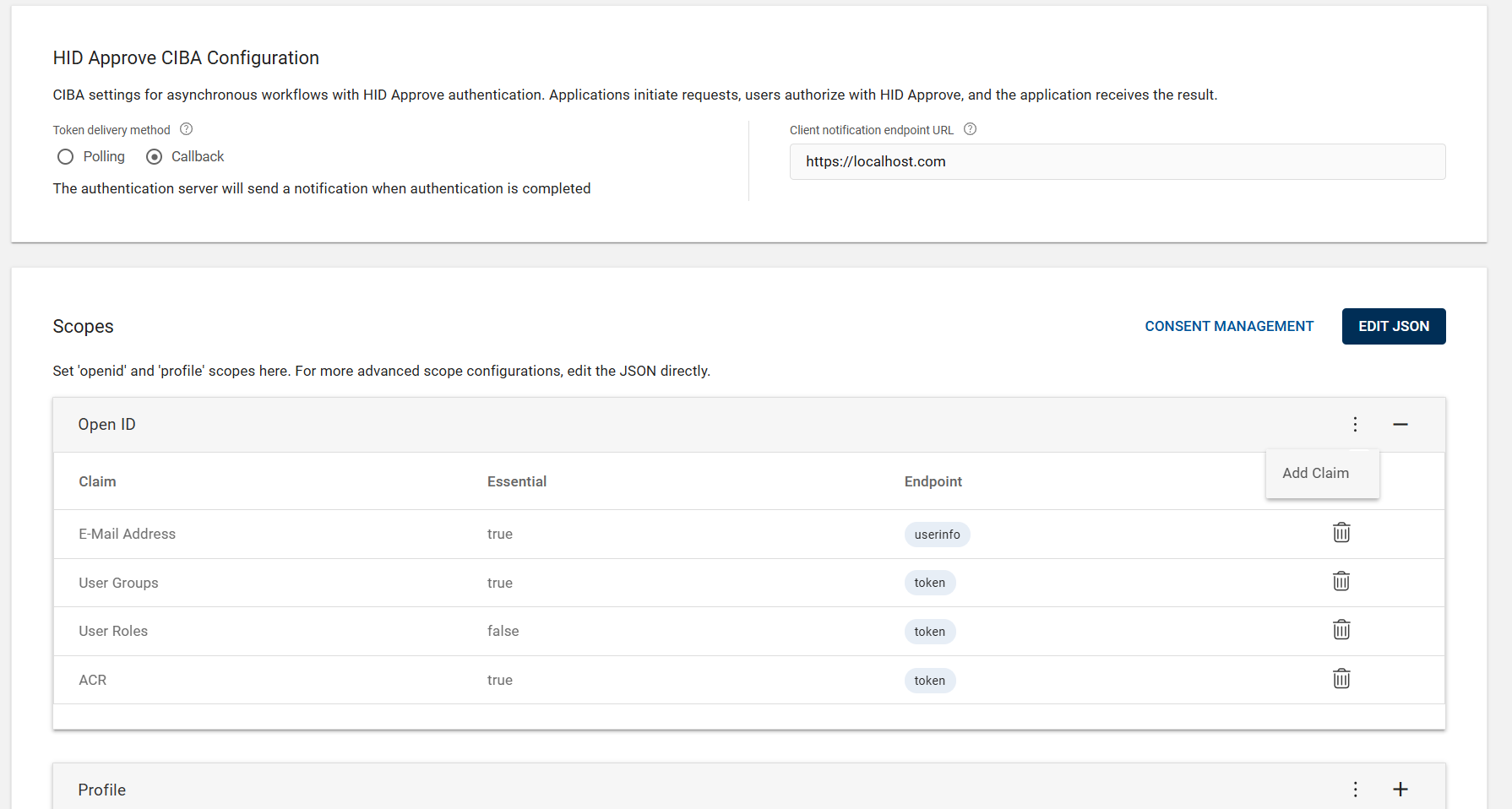Select the Callback radio button
Screen dimensions: 1512x809
coord(155,157)
